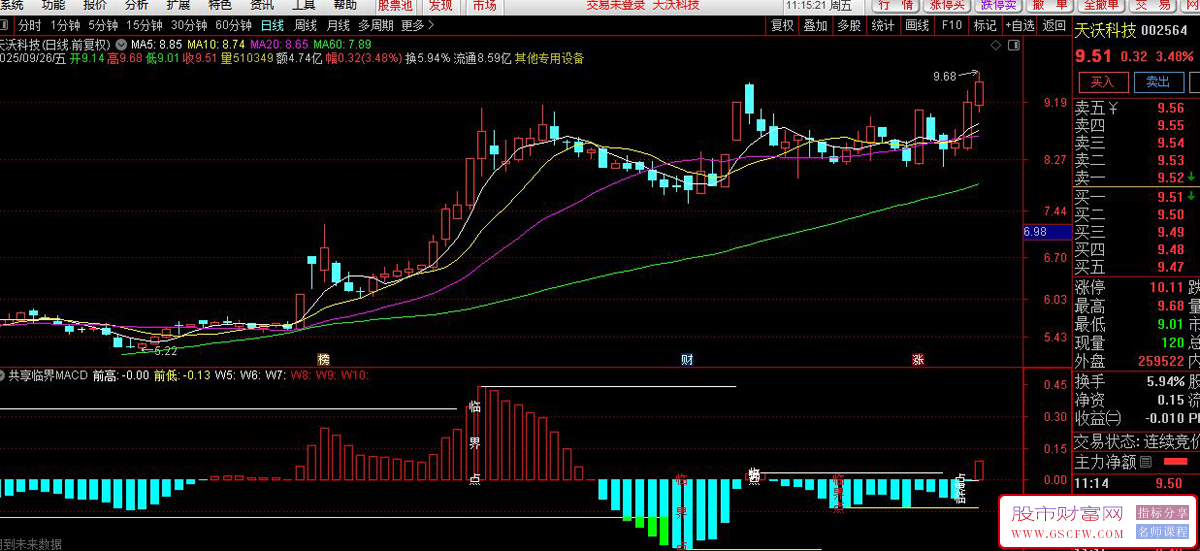Switch to the 分时 view
This screenshot has height=551, width=1200.
(x=30, y=26)
